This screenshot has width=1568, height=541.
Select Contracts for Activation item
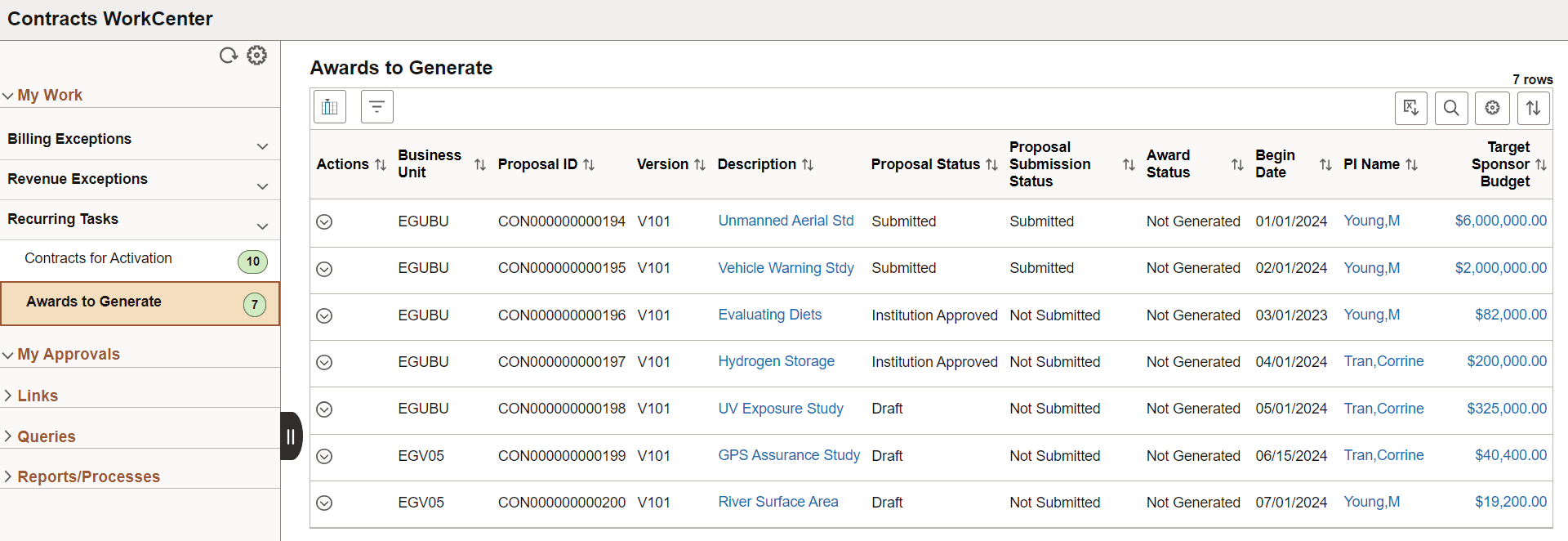pos(98,258)
